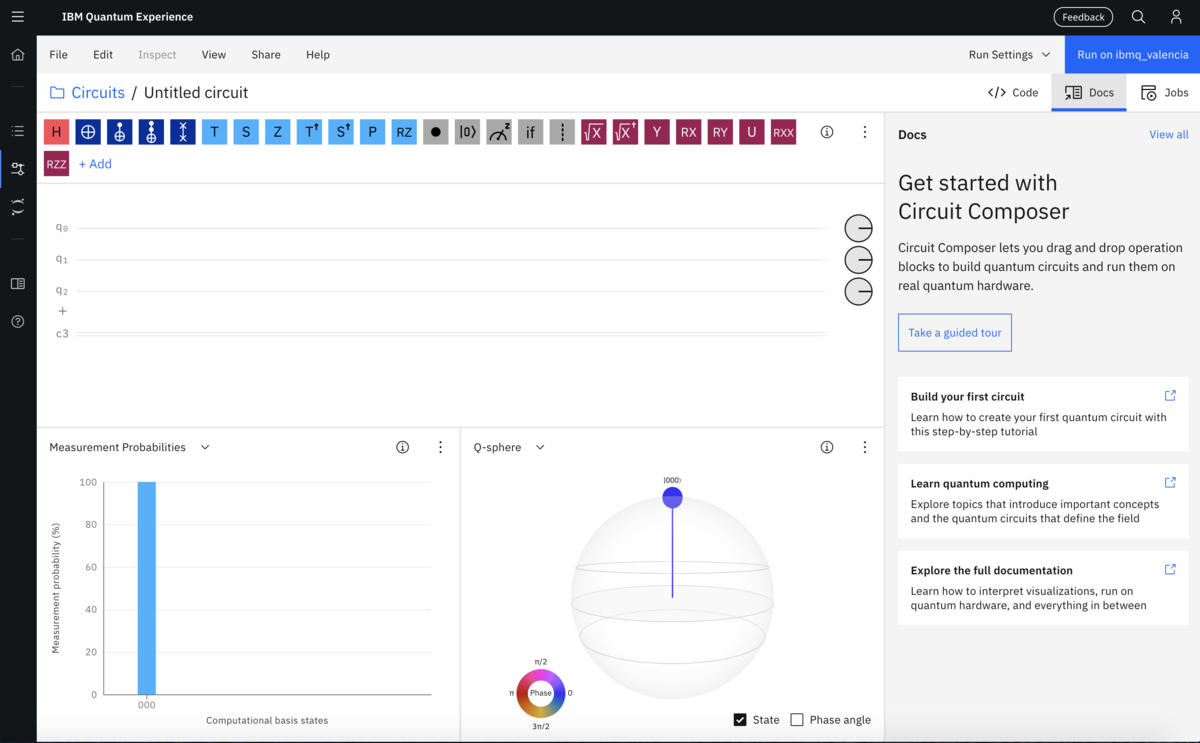Select the S gate
Viewport: 1200px width, 743px height.
click(246, 132)
